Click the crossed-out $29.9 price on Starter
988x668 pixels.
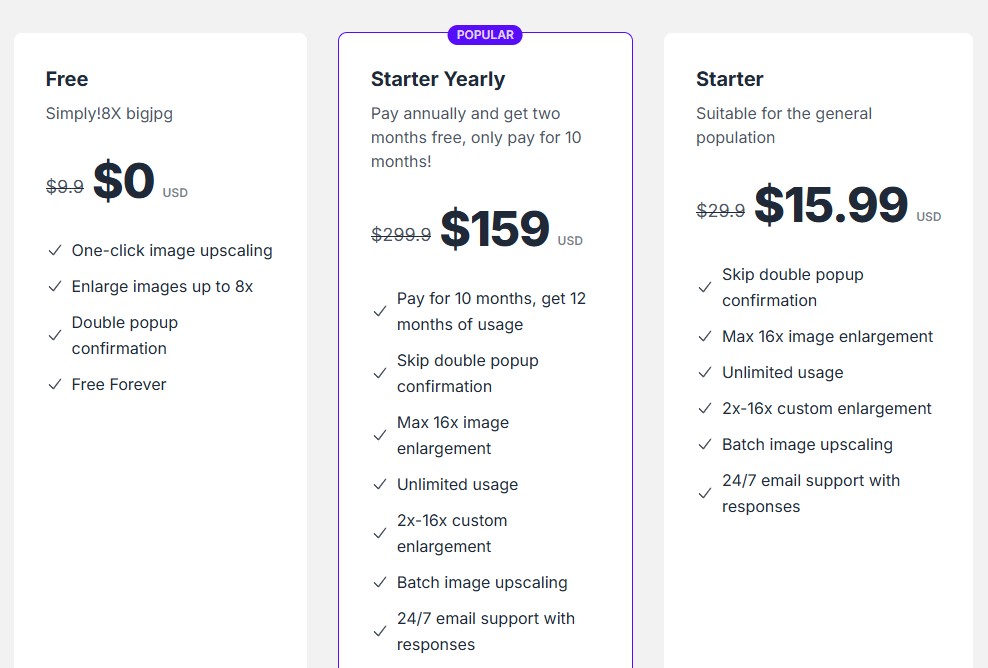point(721,210)
